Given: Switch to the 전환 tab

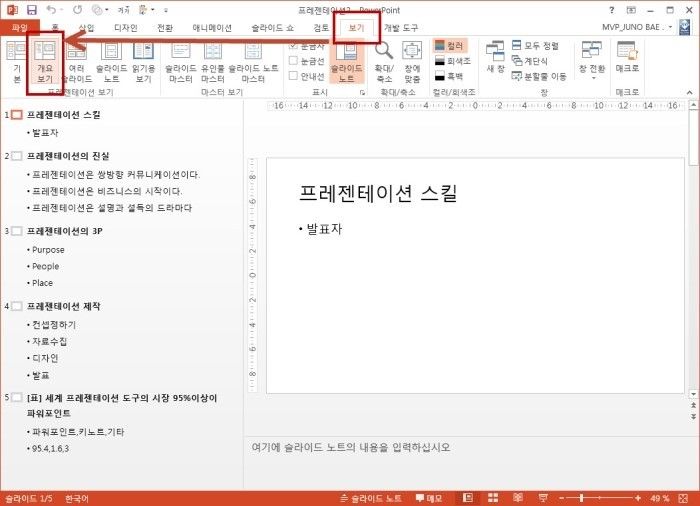Looking at the screenshot, I should click(165, 28).
